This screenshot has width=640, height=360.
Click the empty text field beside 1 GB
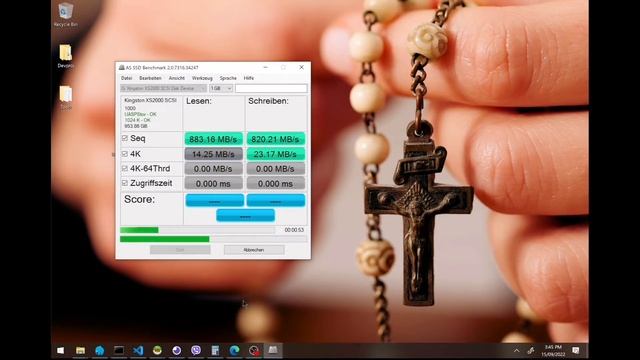coord(271,88)
